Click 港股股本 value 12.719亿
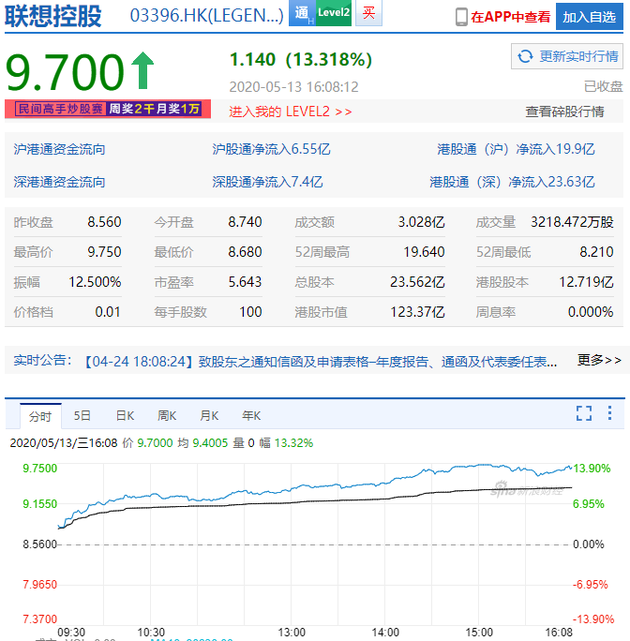Viewport: 630px width, 641px height. click(586, 282)
